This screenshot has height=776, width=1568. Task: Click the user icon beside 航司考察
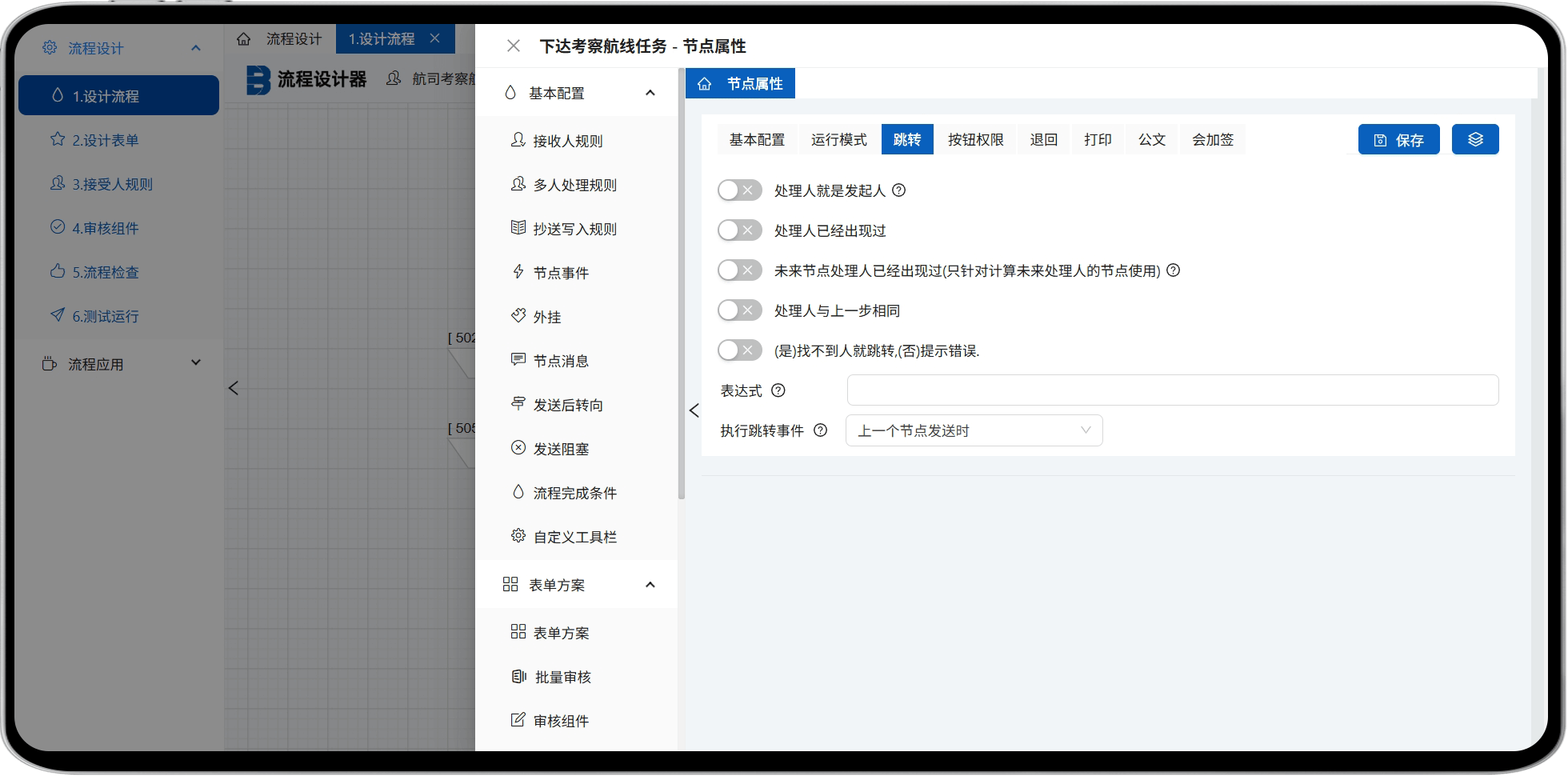(x=394, y=78)
